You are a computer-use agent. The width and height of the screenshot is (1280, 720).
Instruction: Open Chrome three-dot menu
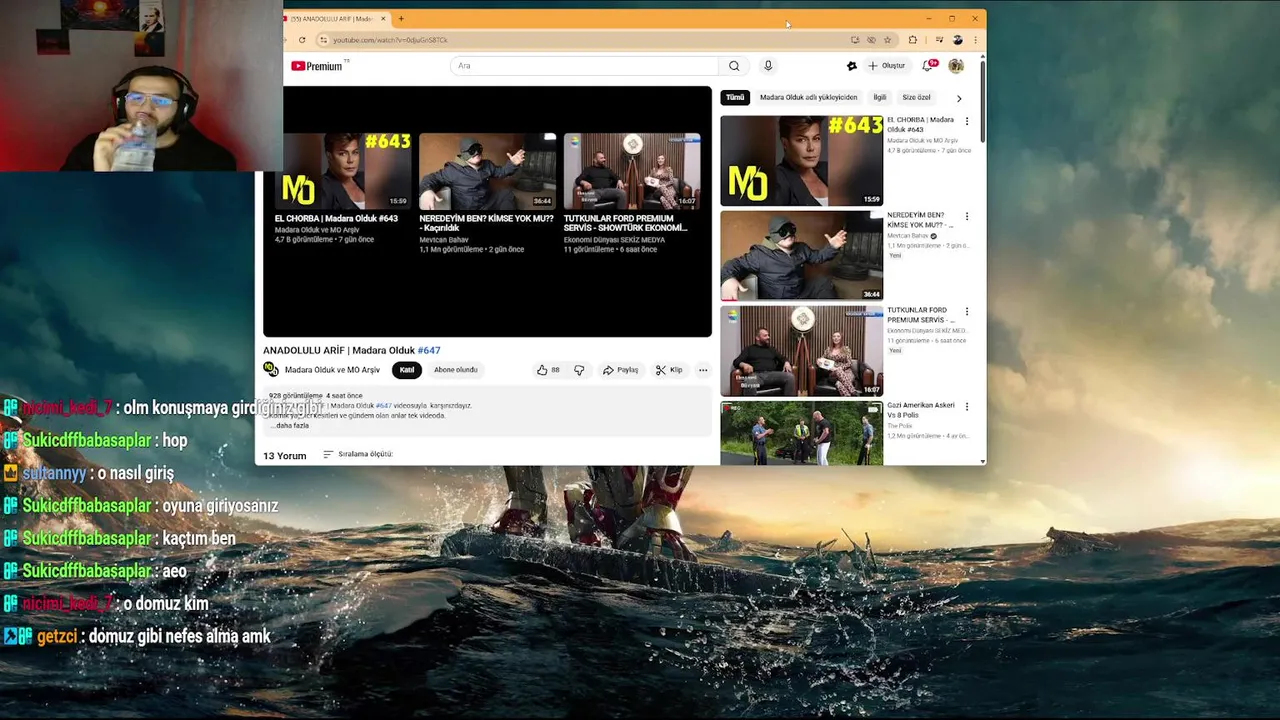(x=975, y=40)
